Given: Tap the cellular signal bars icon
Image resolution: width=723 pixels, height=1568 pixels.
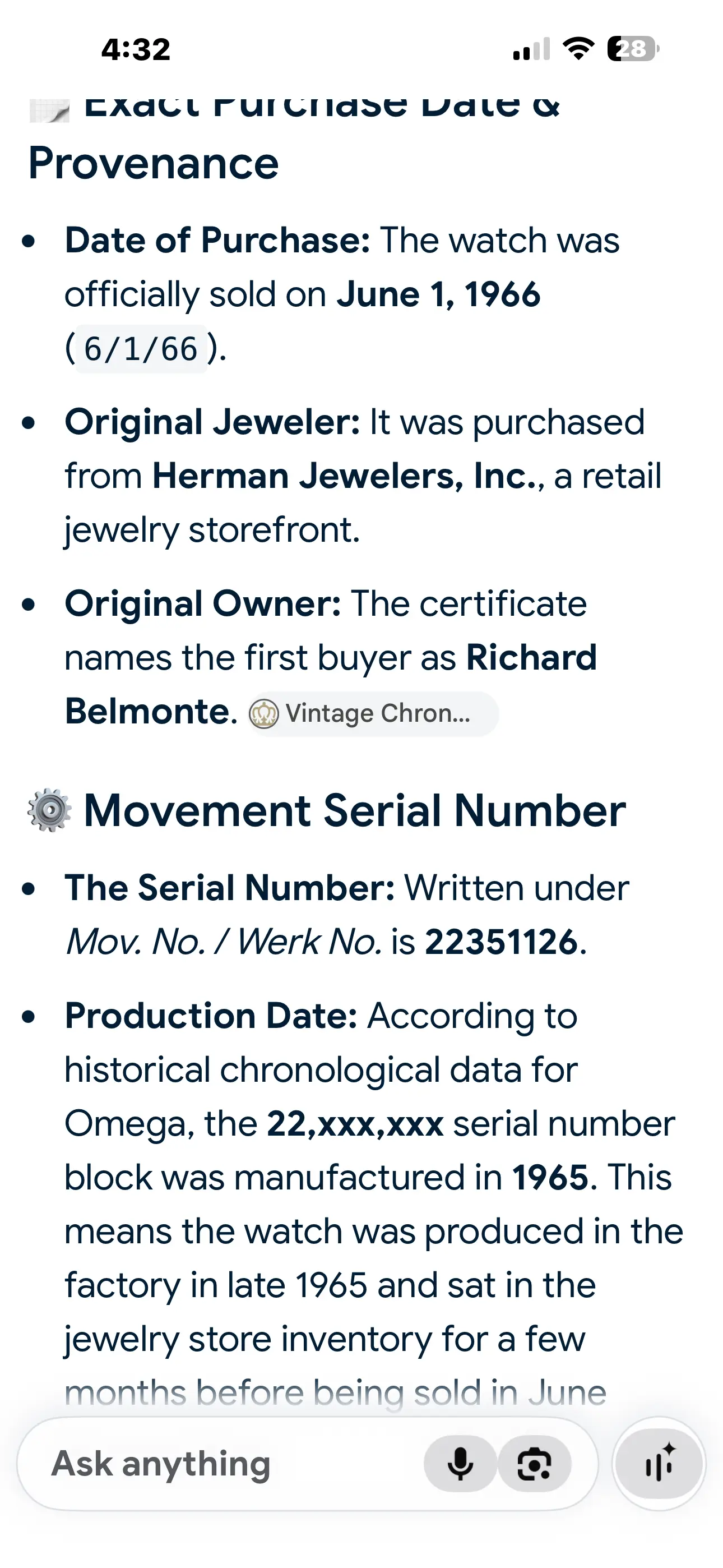Looking at the screenshot, I should click(x=531, y=49).
